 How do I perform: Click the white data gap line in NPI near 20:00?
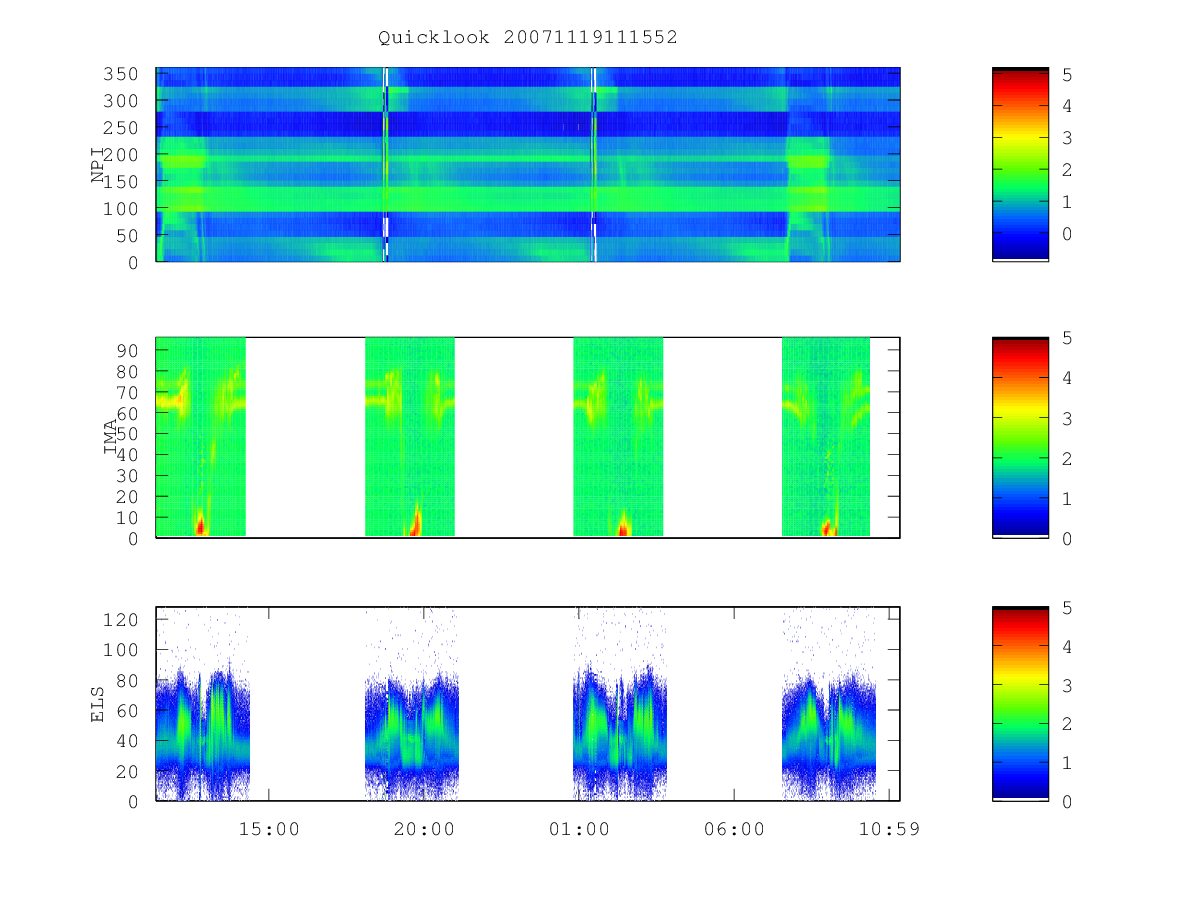pyautogui.click(x=386, y=165)
